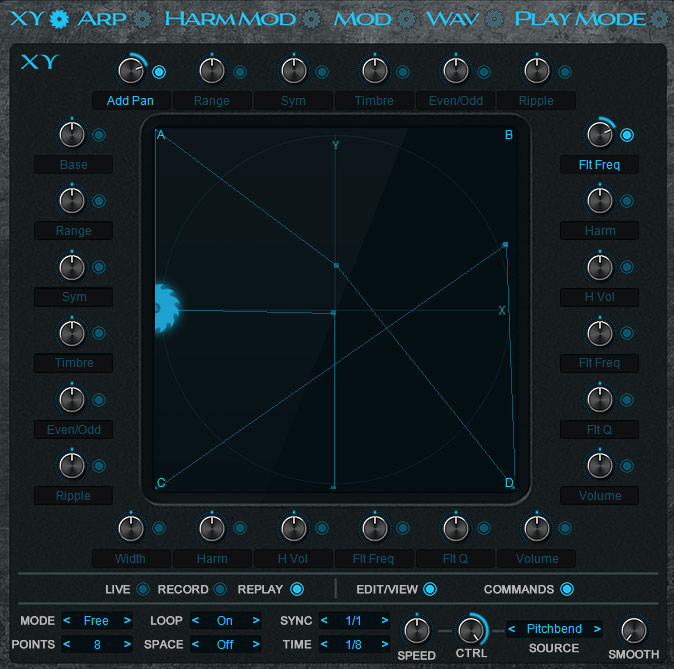The height and width of the screenshot is (669, 674).
Task: Click the Ctrl knob control
Action: click(x=470, y=630)
